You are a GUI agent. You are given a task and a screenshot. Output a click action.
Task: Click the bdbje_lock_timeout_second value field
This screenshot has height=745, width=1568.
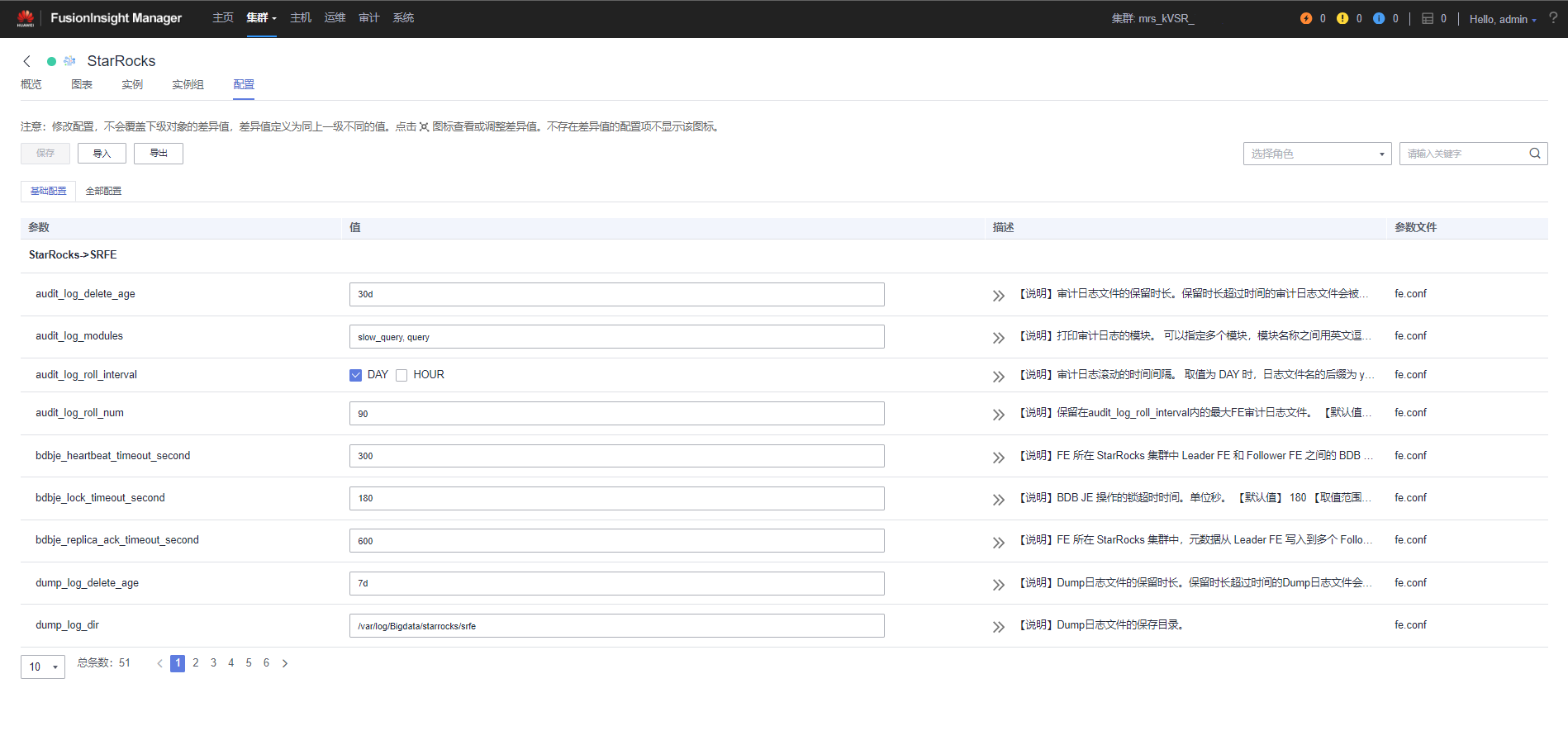(x=616, y=498)
